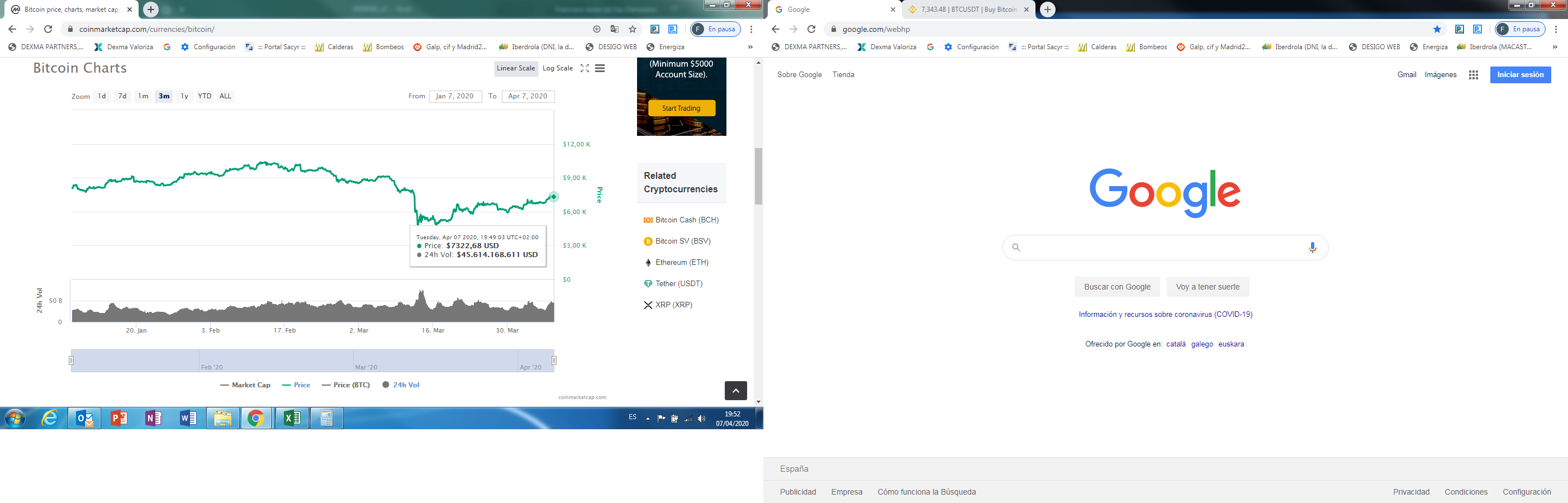Toggle the Market Cap series in legend
This screenshot has width=1568, height=503.
[x=245, y=385]
